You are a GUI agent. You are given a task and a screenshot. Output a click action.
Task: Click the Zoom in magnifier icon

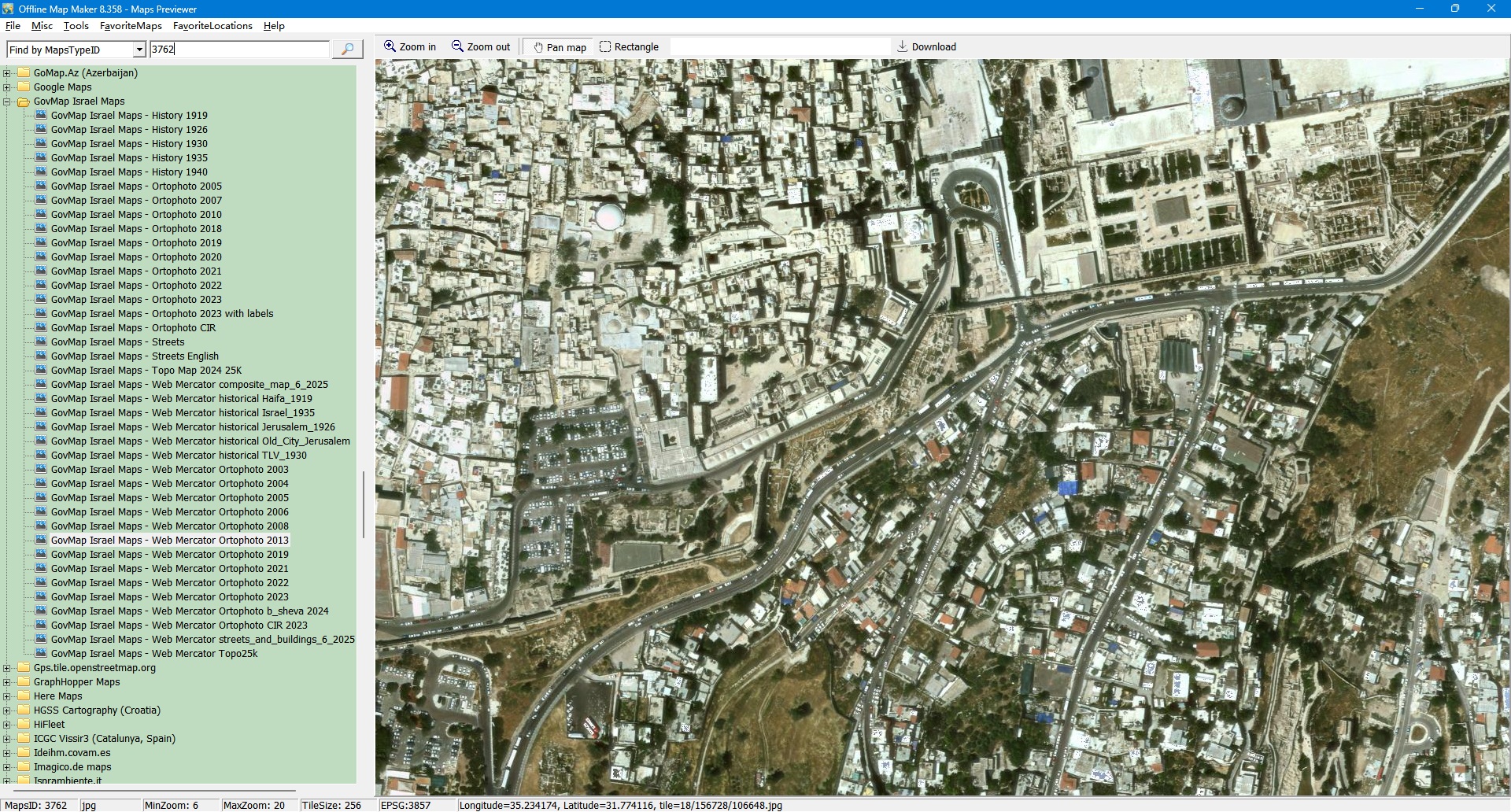click(390, 46)
